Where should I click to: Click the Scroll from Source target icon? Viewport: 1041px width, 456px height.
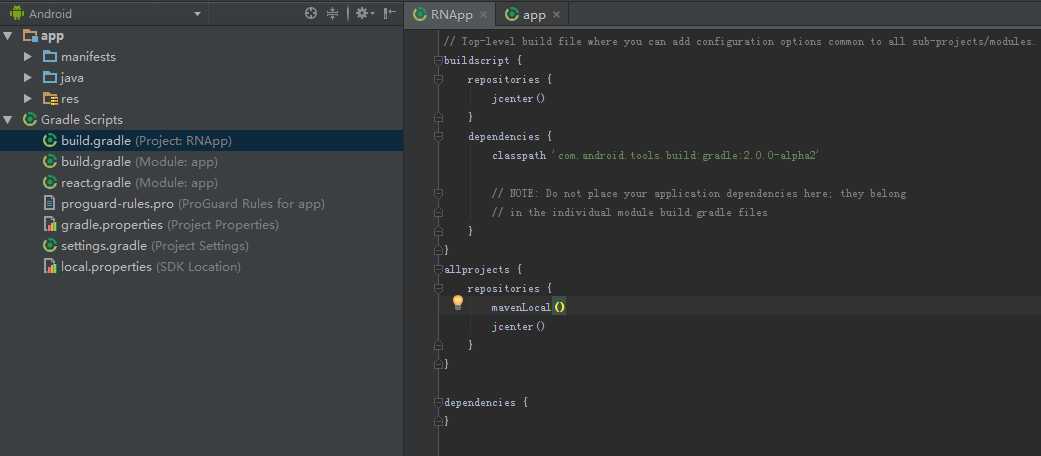[311, 14]
